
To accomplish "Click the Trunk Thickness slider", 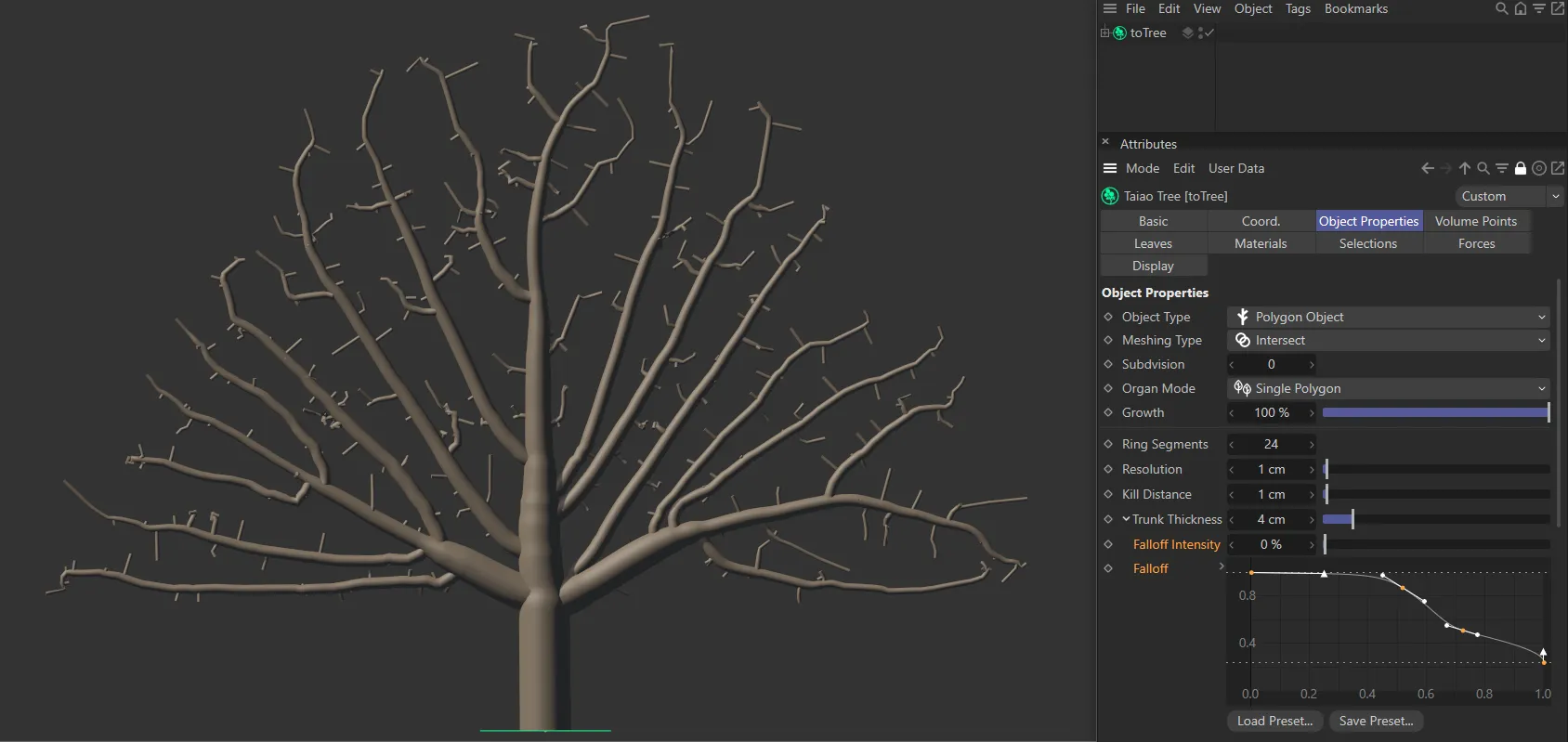I will tap(1435, 519).
